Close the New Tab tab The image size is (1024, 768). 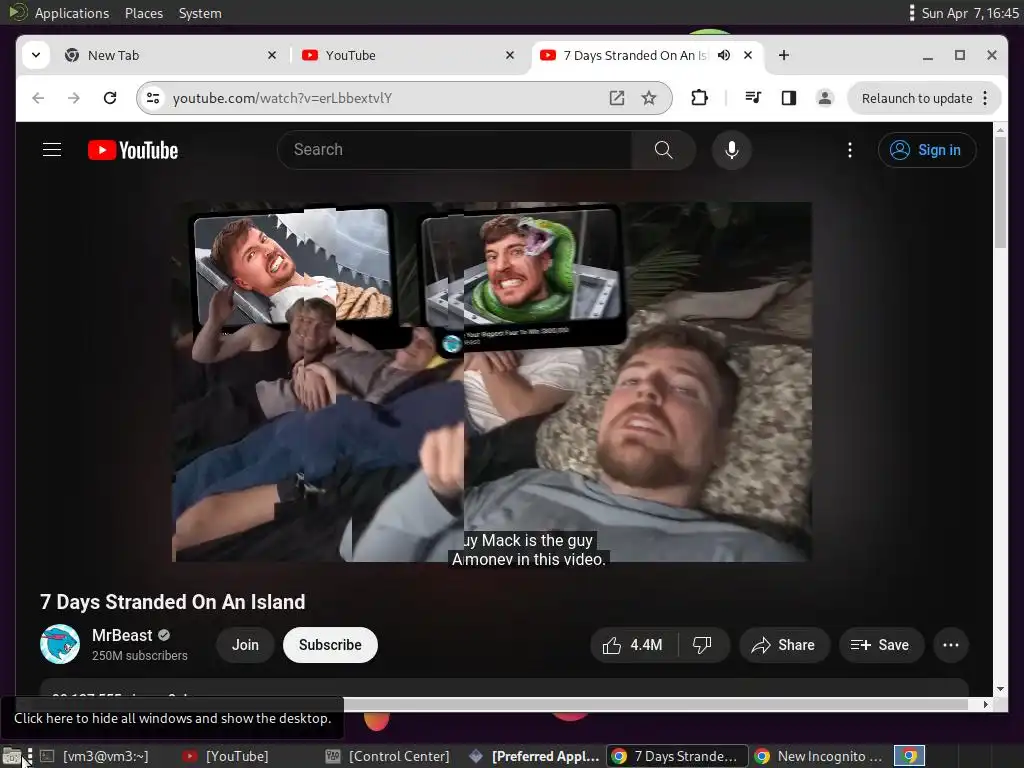click(272, 56)
